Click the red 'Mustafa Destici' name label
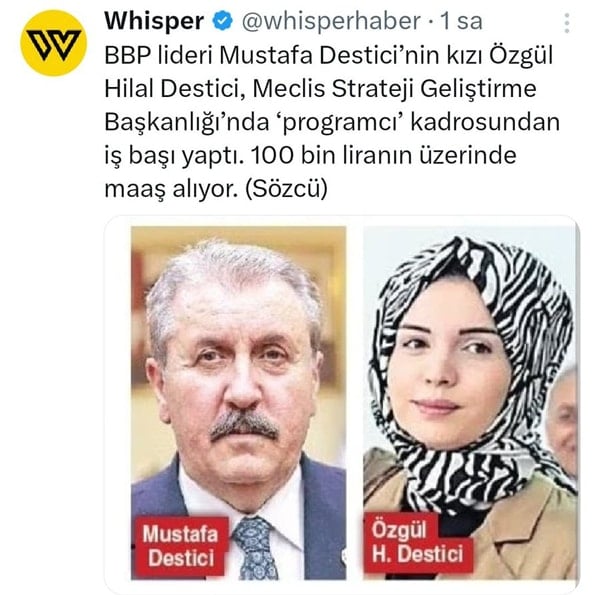 [180, 546]
